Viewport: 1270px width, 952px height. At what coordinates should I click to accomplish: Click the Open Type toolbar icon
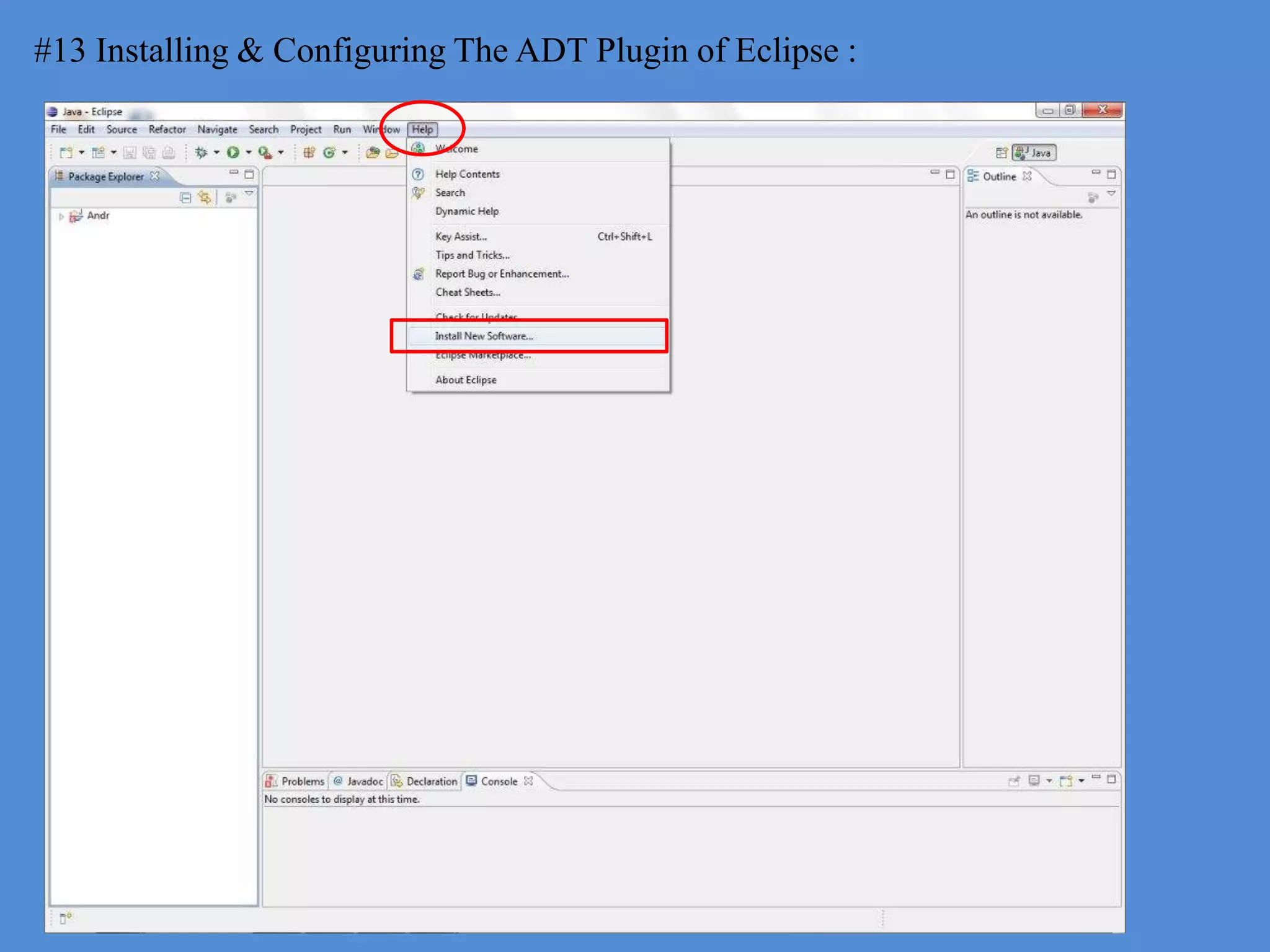point(373,152)
